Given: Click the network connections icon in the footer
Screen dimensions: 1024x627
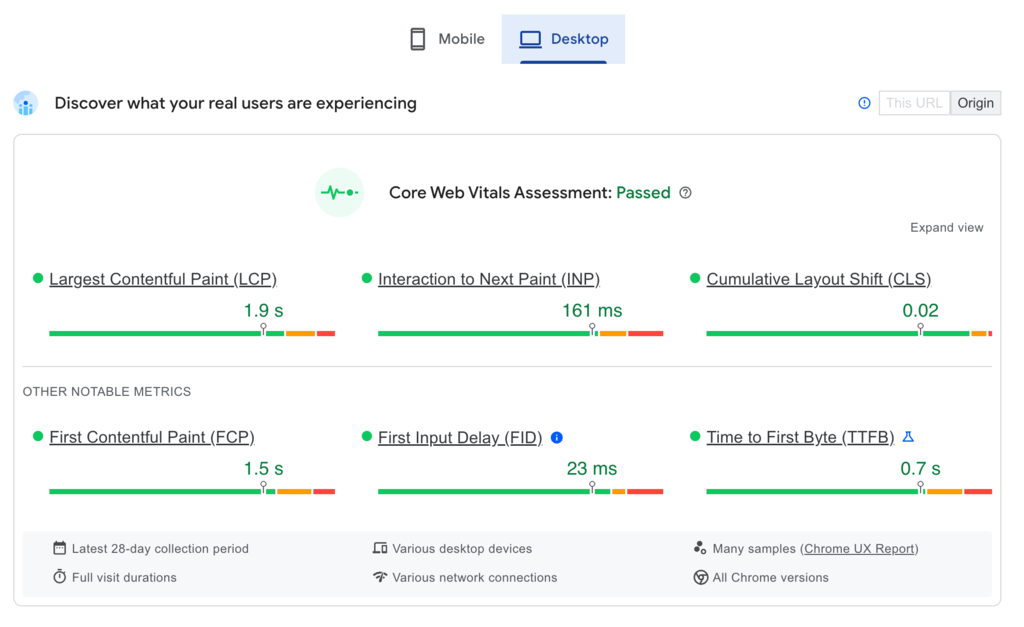Looking at the screenshot, I should (381, 577).
